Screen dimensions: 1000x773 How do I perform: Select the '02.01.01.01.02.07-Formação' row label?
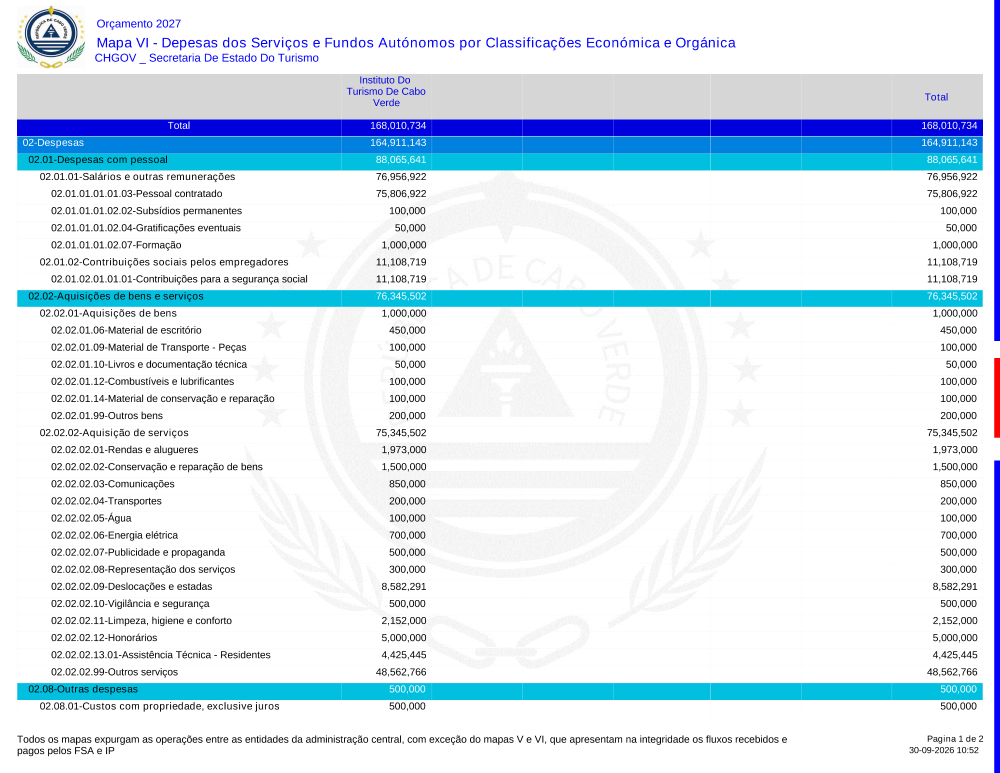(116, 246)
